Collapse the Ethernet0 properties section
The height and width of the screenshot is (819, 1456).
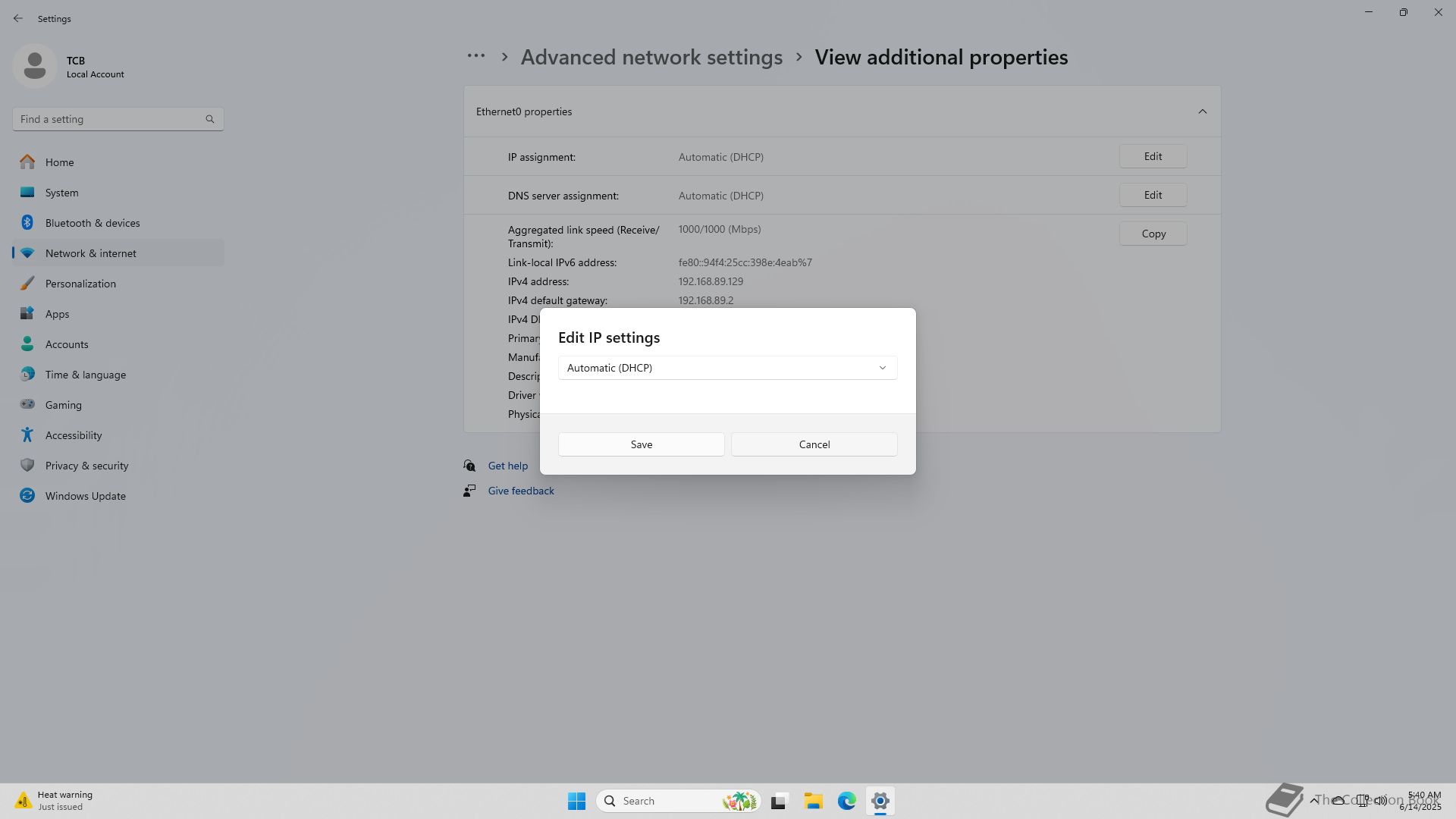[x=1202, y=111]
